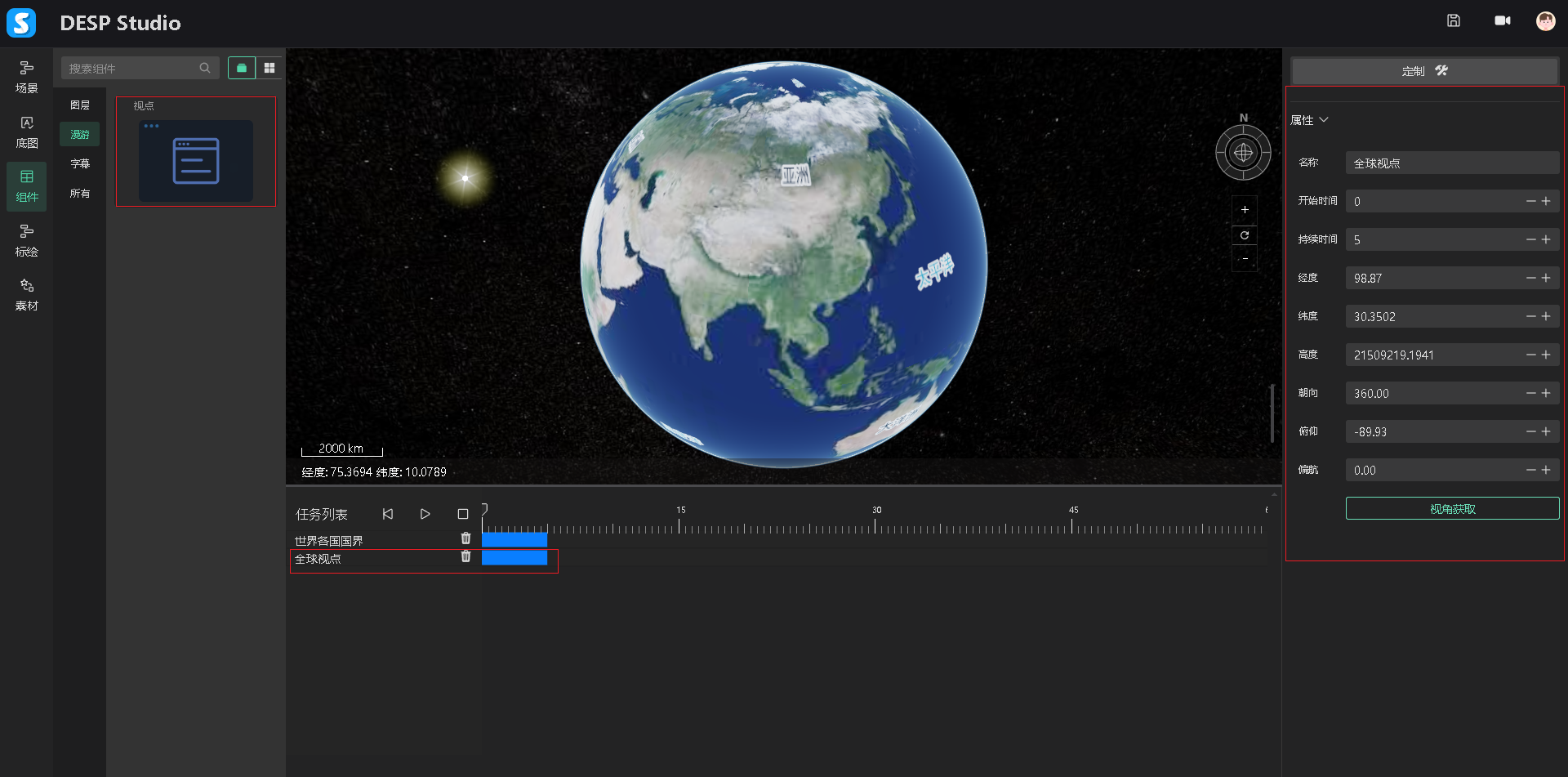Play the task list timeline

[425, 514]
